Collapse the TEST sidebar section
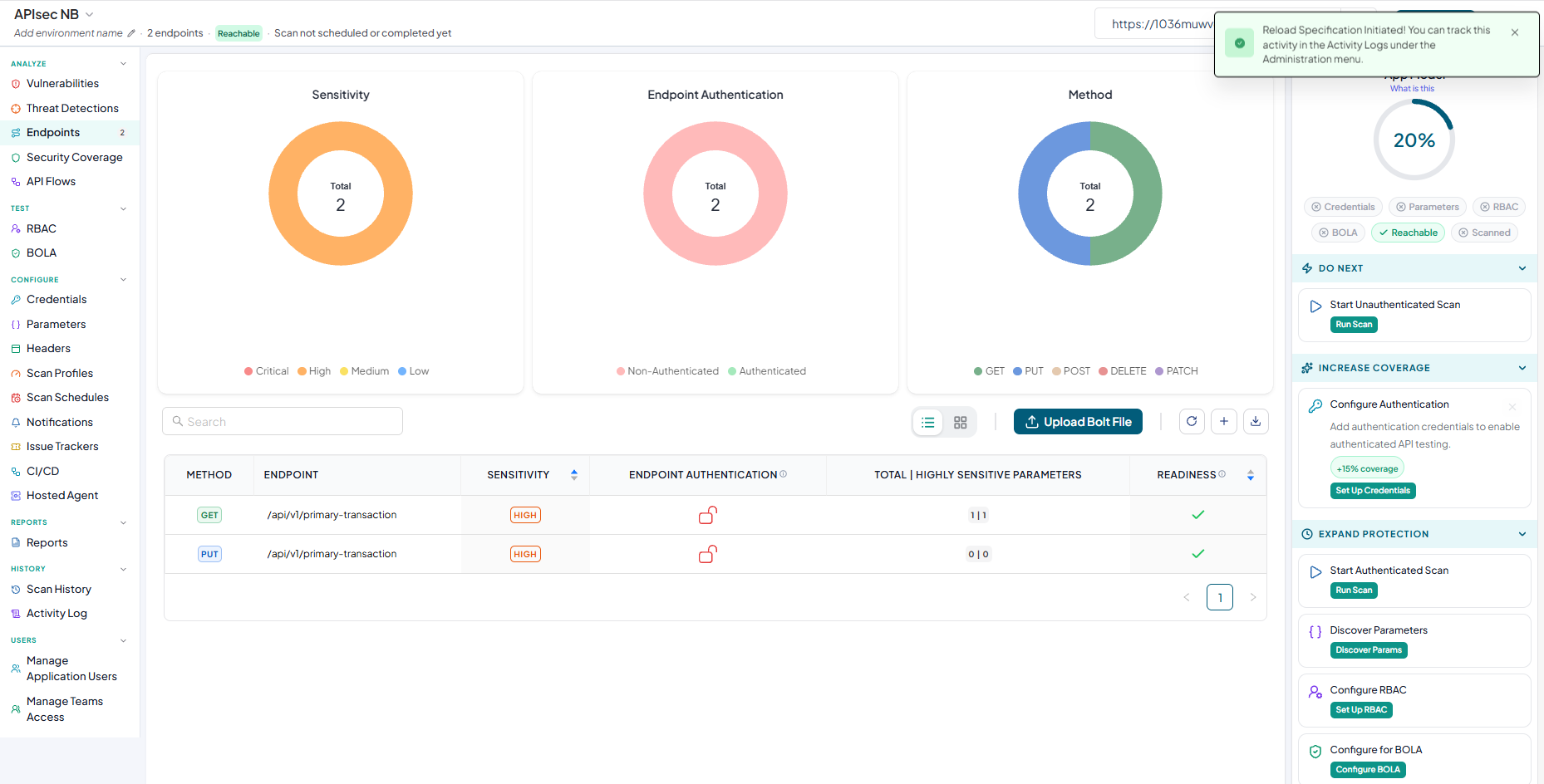The image size is (1544, 784). tap(123, 208)
